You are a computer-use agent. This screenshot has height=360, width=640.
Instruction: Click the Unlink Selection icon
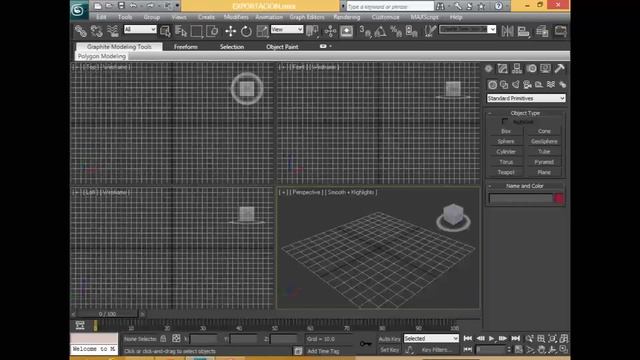(x=96, y=31)
